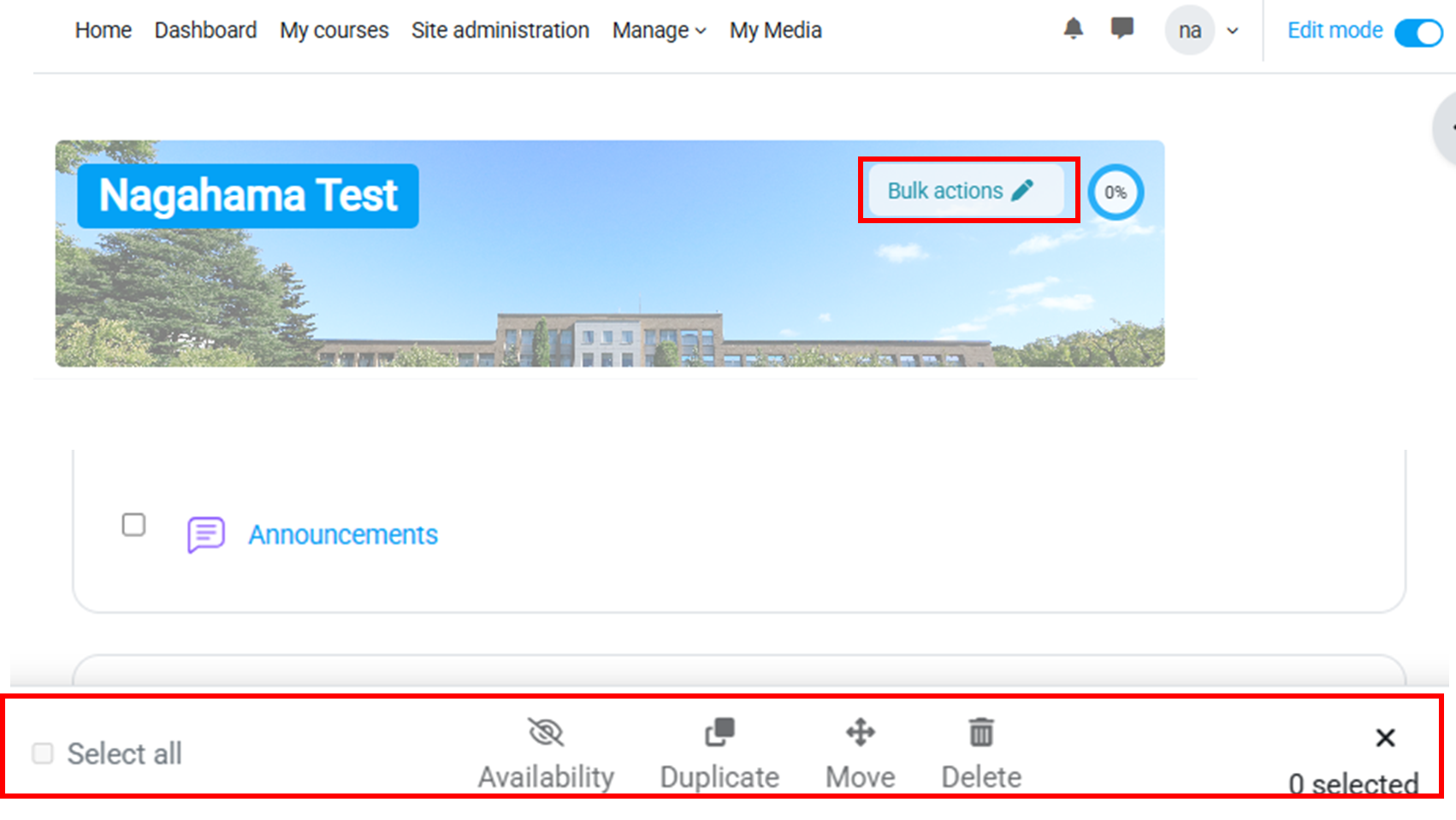Screen dimensions: 1456x820
Task: Click the Announcements forum icon
Action: 206,535
